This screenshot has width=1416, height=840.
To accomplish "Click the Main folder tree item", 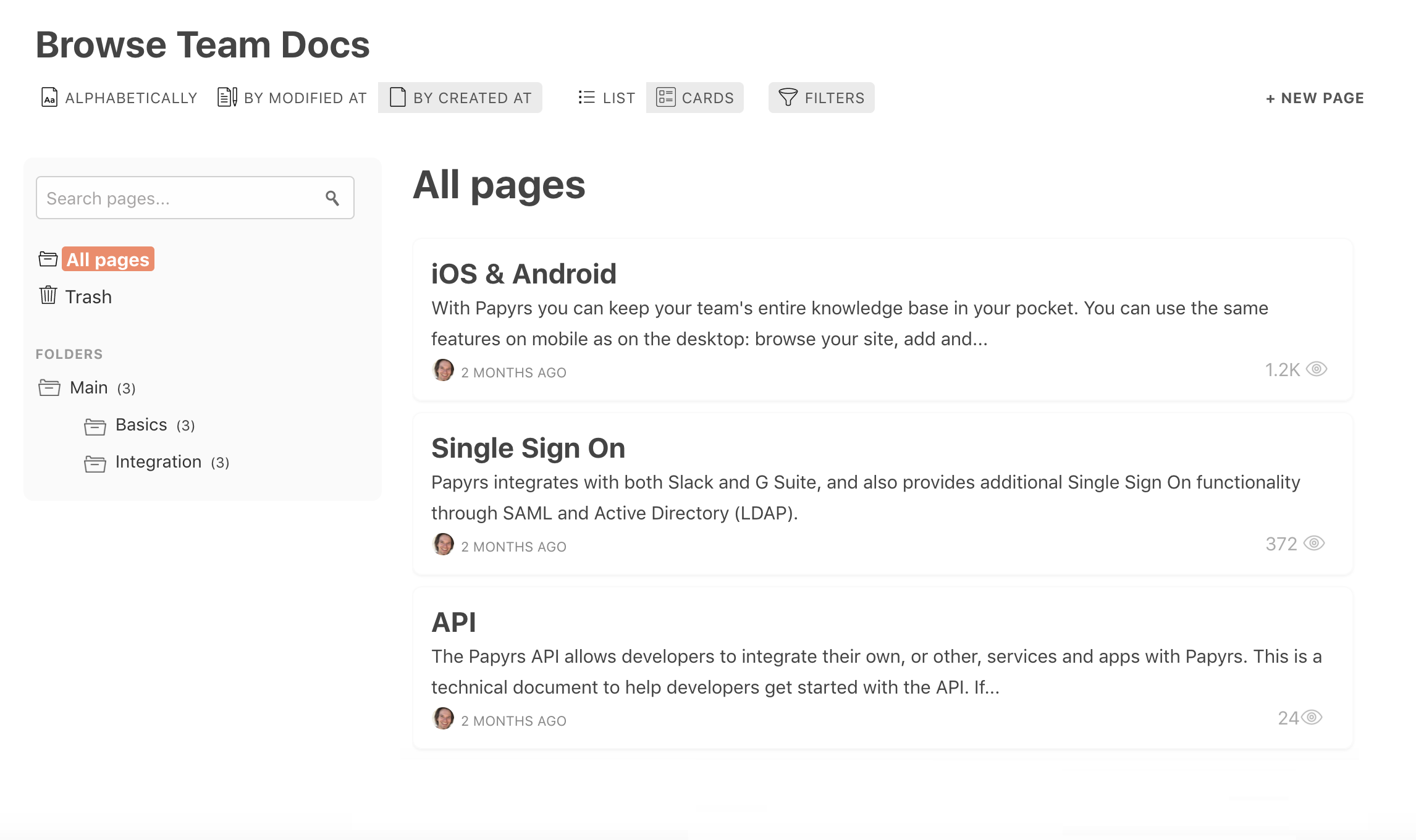I will [x=88, y=387].
